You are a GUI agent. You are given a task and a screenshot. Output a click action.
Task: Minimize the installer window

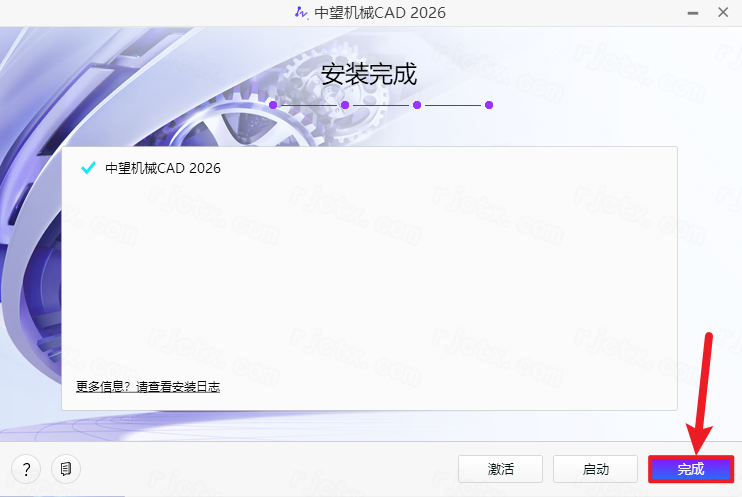[693, 13]
